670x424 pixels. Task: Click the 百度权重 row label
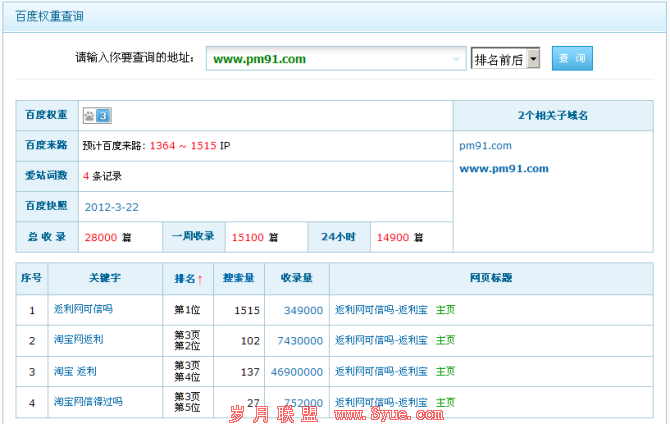coord(47,115)
